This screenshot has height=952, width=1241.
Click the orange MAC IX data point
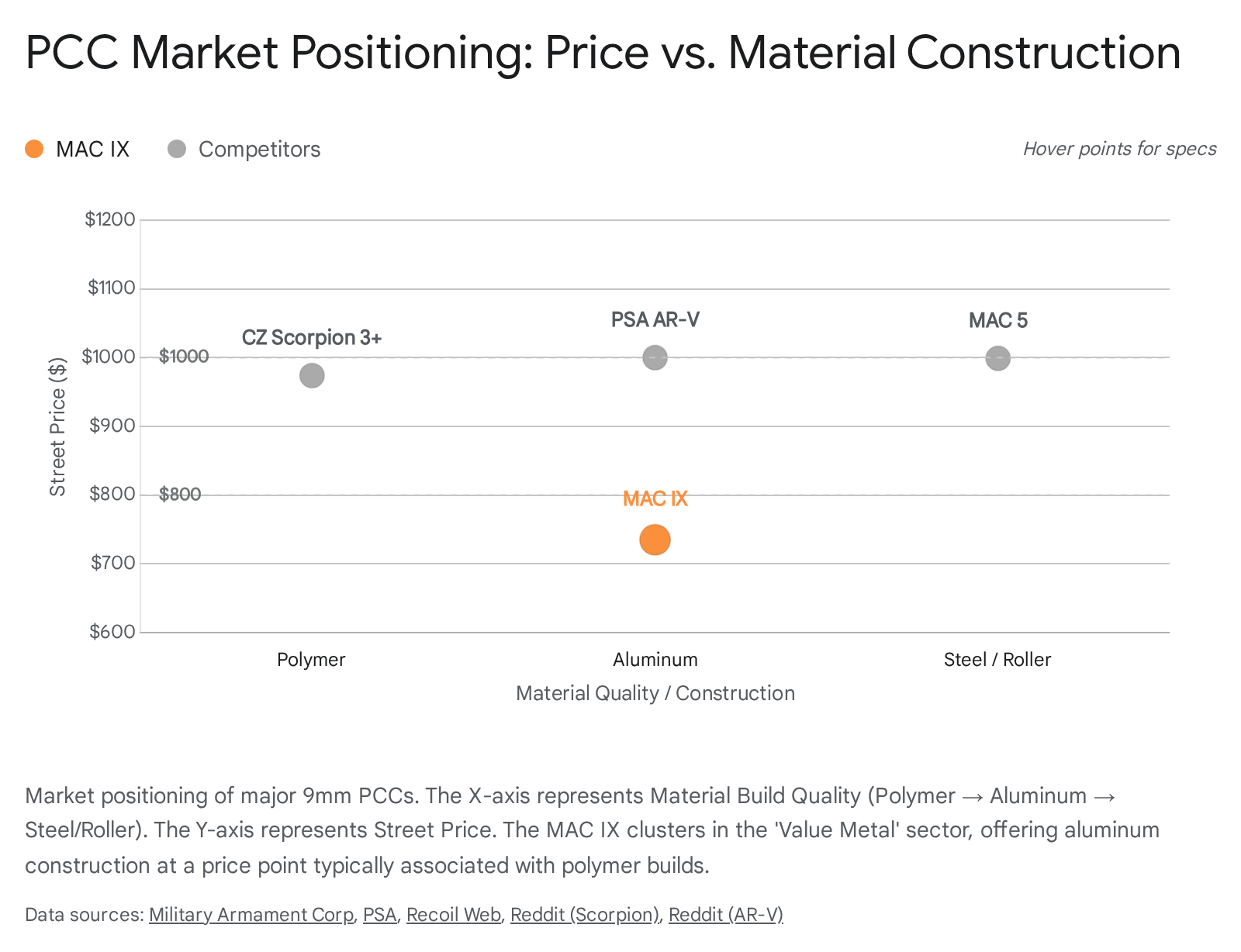click(x=655, y=540)
